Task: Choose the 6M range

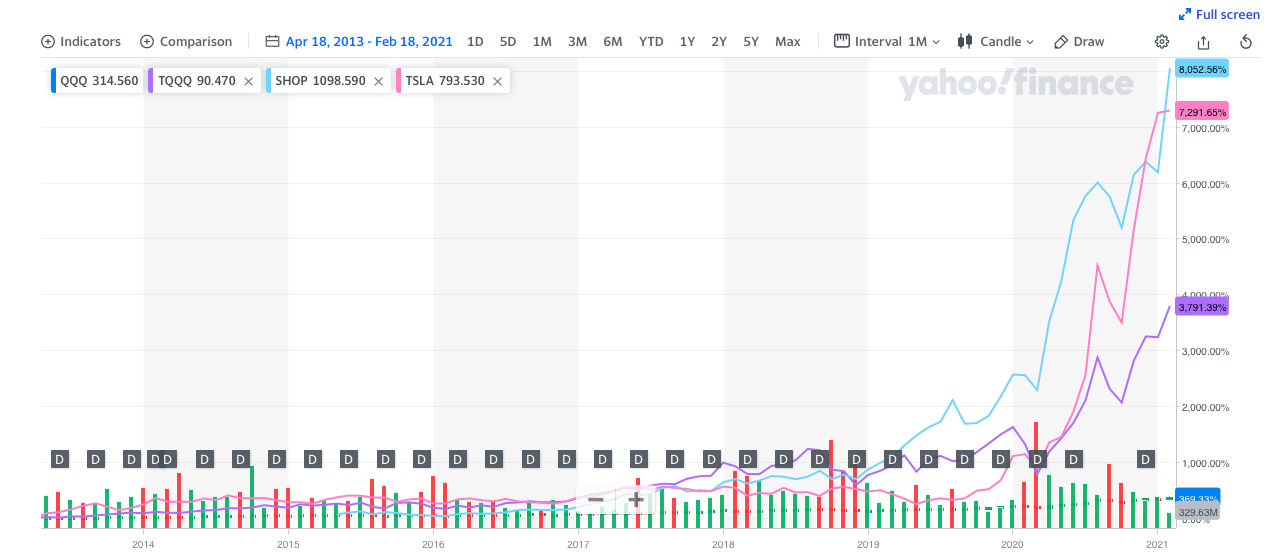Action: point(613,41)
